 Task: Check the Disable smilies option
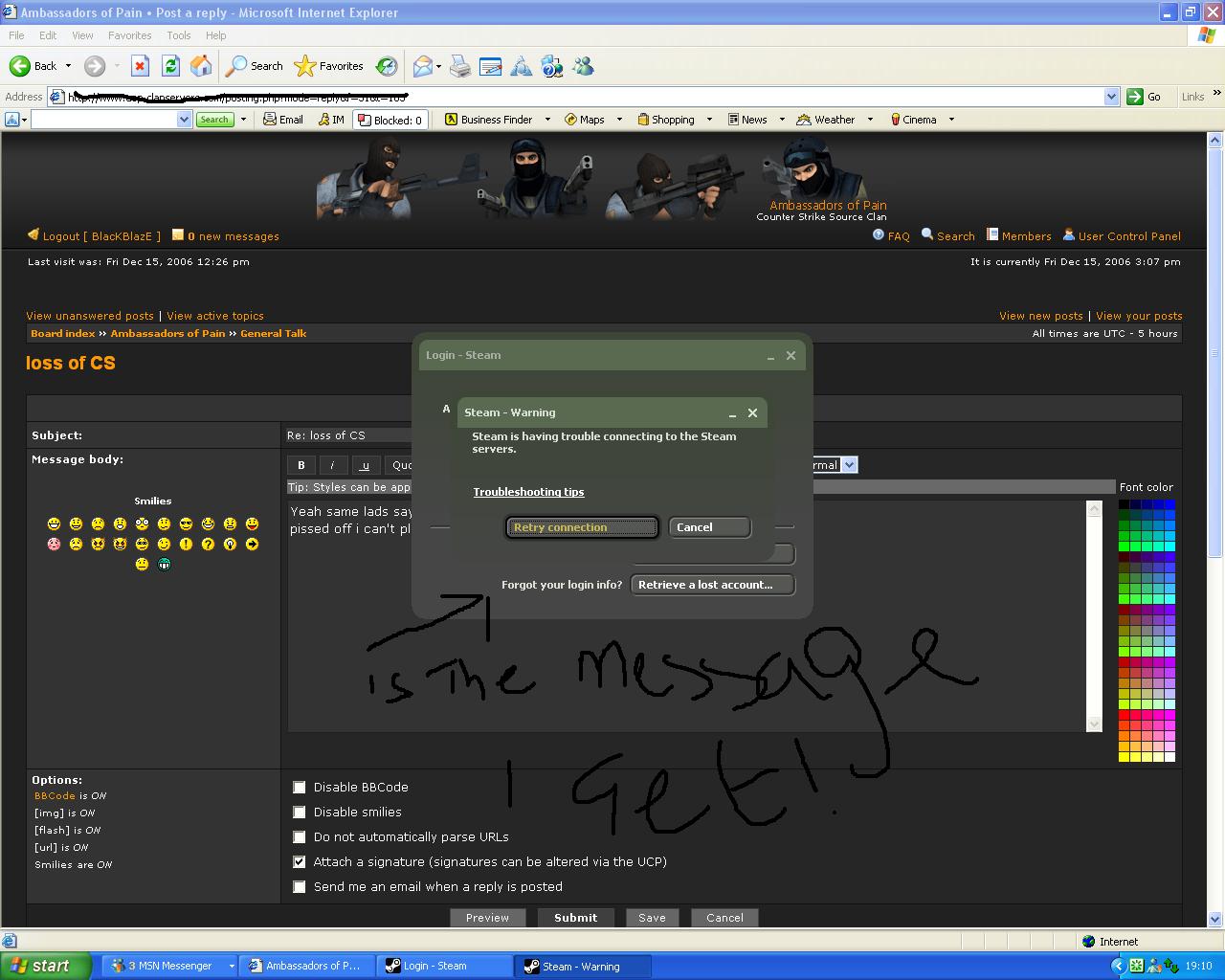(x=300, y=812)
